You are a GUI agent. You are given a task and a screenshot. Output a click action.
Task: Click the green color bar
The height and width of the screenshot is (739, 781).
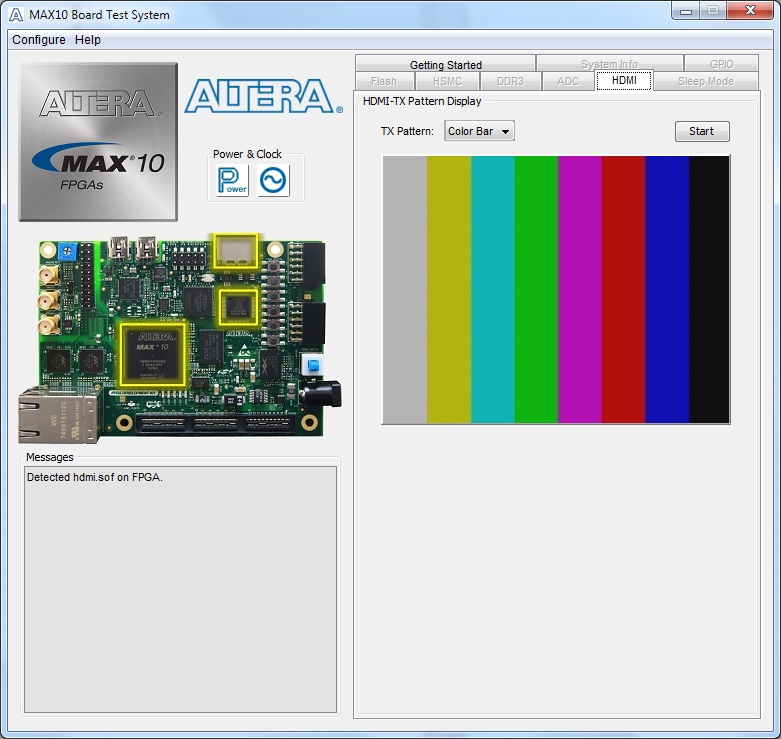click(536, 289)
